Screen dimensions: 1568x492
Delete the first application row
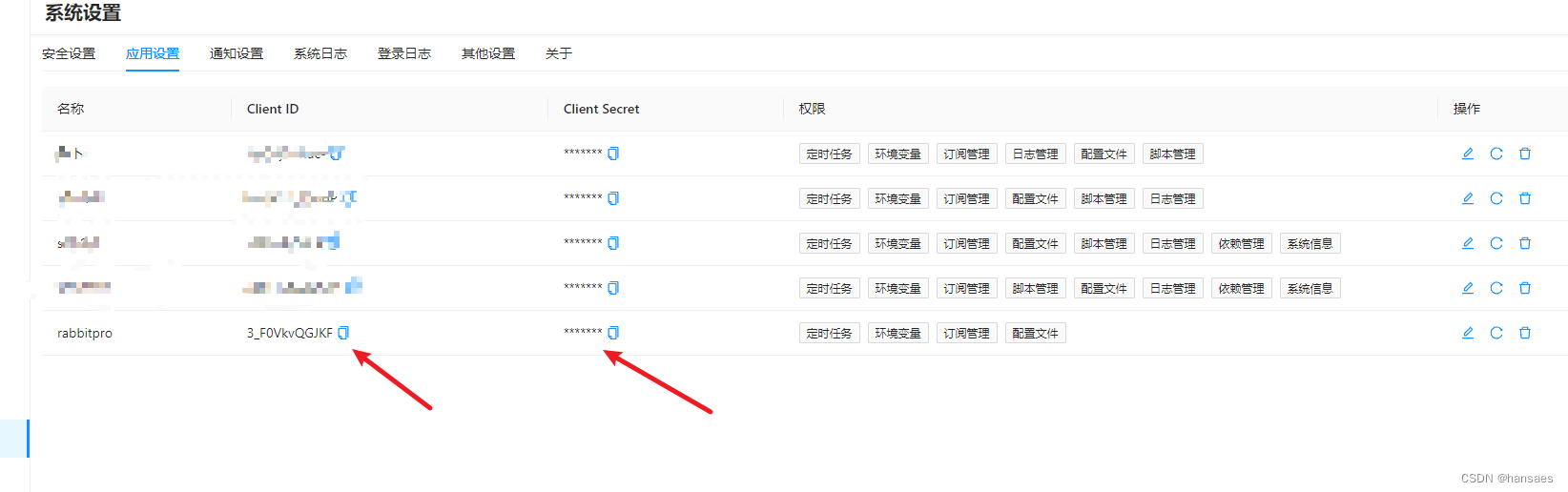click(x=1525, y=154)
